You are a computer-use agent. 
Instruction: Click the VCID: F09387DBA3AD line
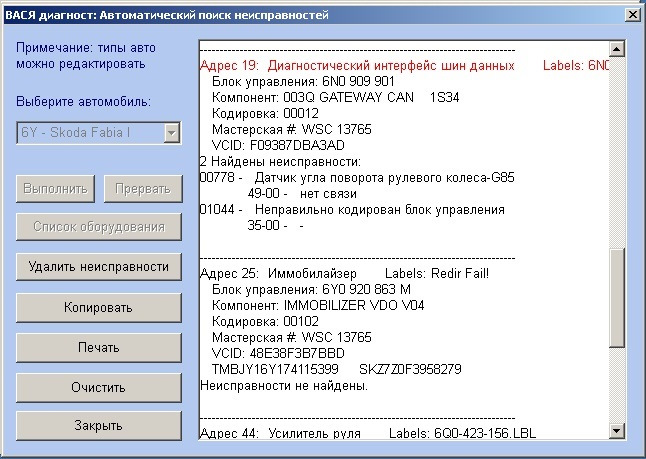(278, 145)
